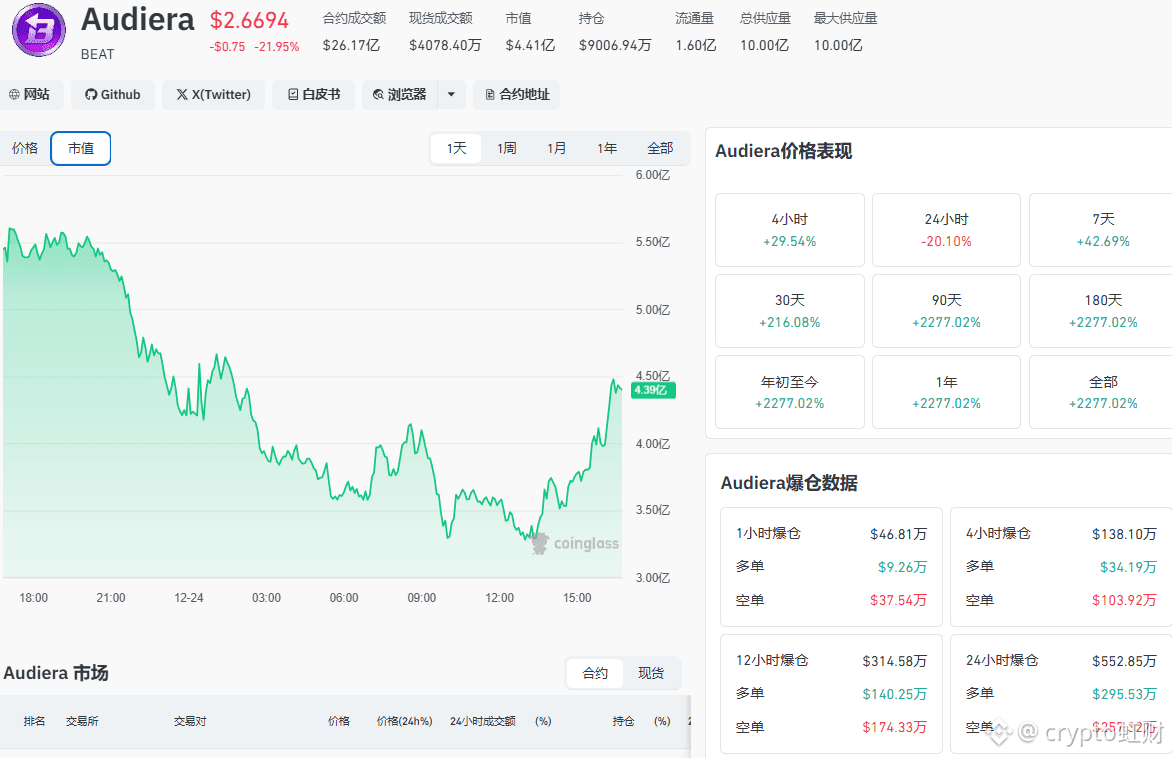Click the Audiera BEAT token logo
The image size is (1172, 758).
pos(38,29)
